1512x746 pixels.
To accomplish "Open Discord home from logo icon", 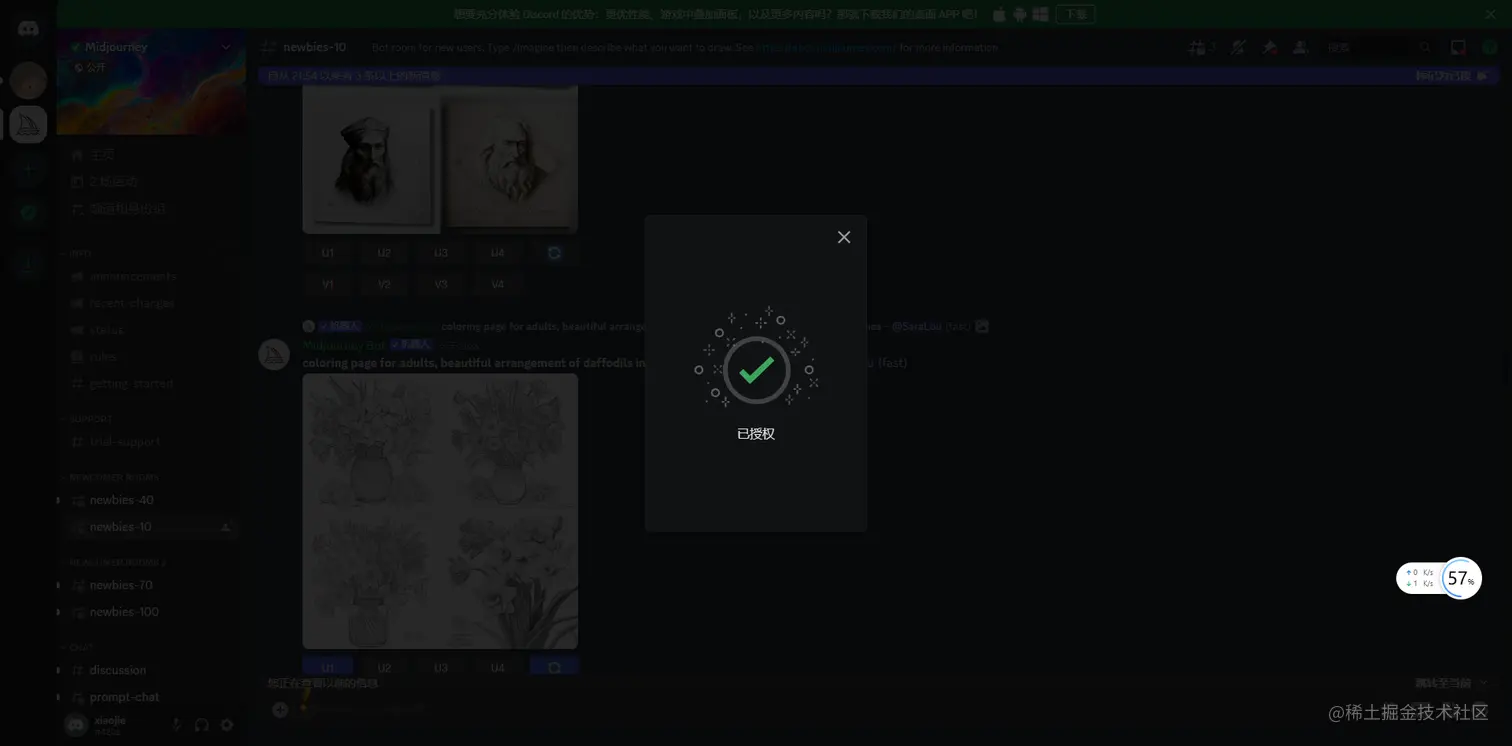I will (x=28, y=30).
